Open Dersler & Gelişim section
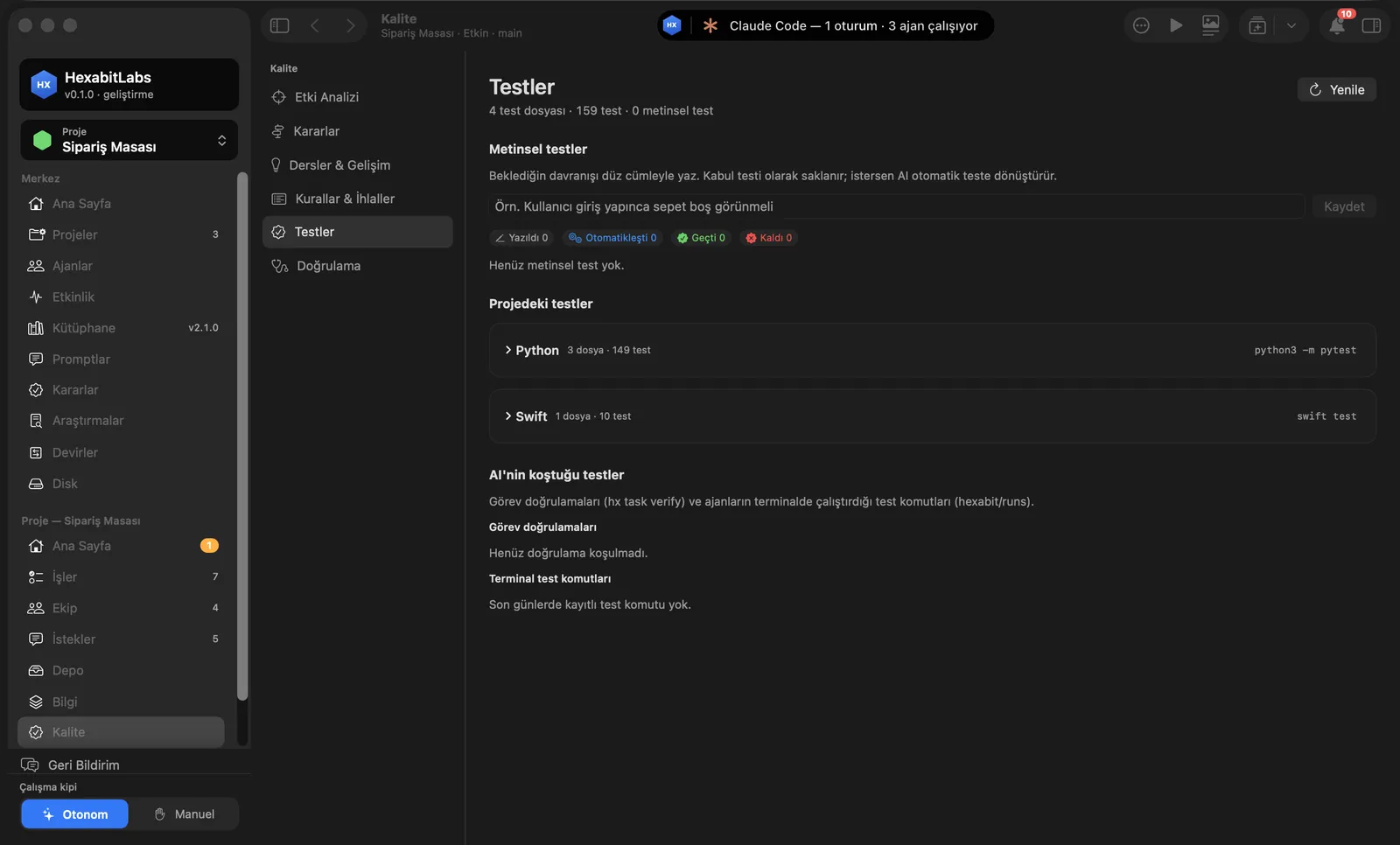Image resolution: width=1400 pixels, height=845 pixels. click(x=358, y=165)
